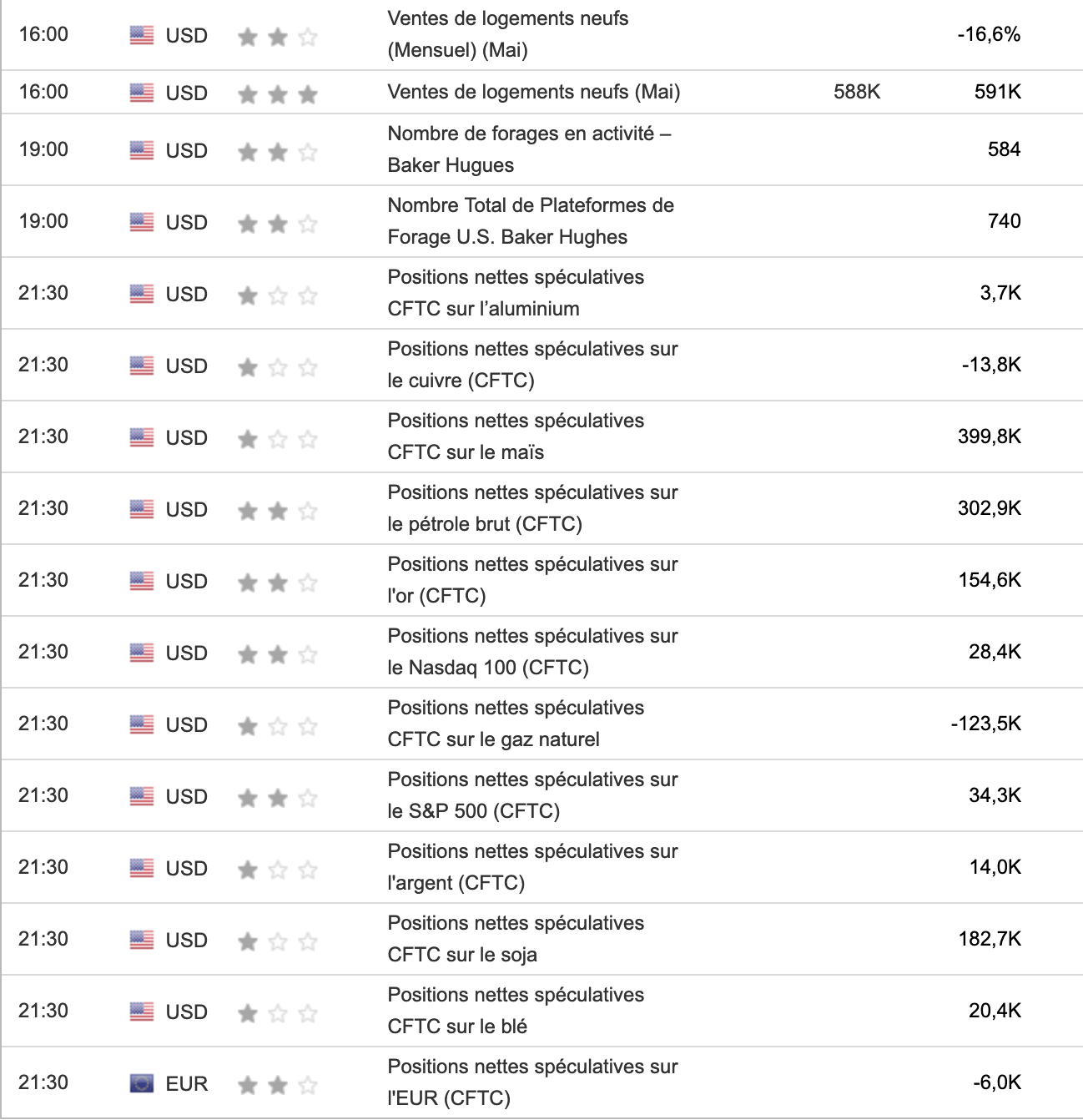Click the EU flag icon in the EUR row
Screen dimensions: 1083x1120
(x=142, y=1083)
